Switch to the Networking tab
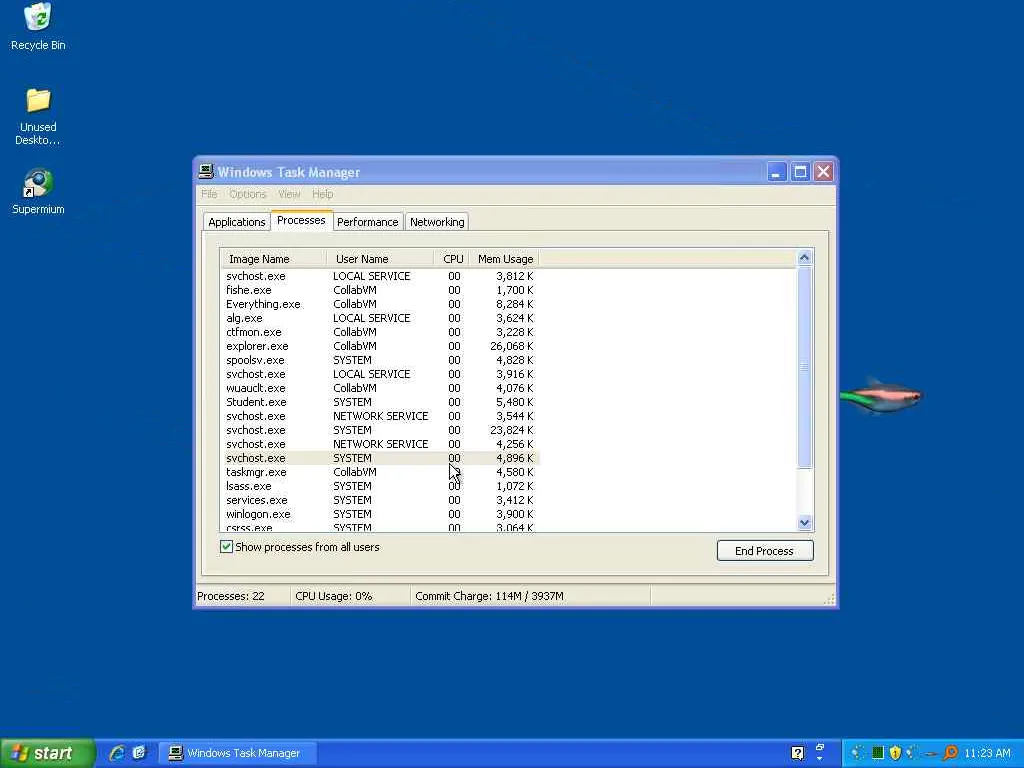 [x=437, y=222]
